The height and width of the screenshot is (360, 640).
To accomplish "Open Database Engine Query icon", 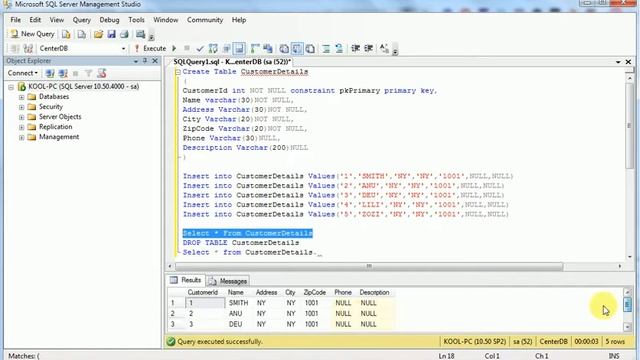I will click(66, 34).
